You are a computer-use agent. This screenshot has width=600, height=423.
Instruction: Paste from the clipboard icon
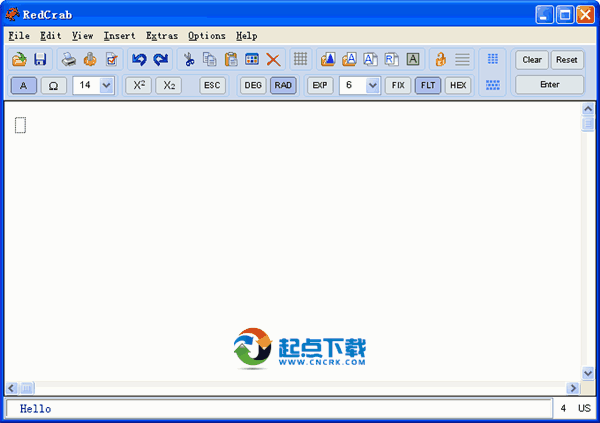click(231, 59)
